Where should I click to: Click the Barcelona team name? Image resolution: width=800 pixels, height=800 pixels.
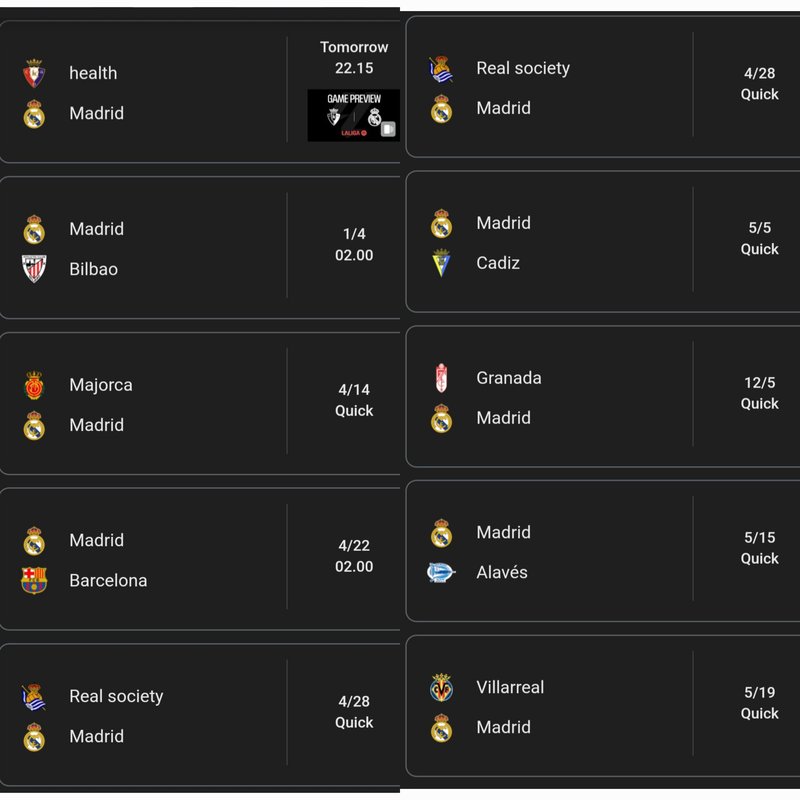108,581
